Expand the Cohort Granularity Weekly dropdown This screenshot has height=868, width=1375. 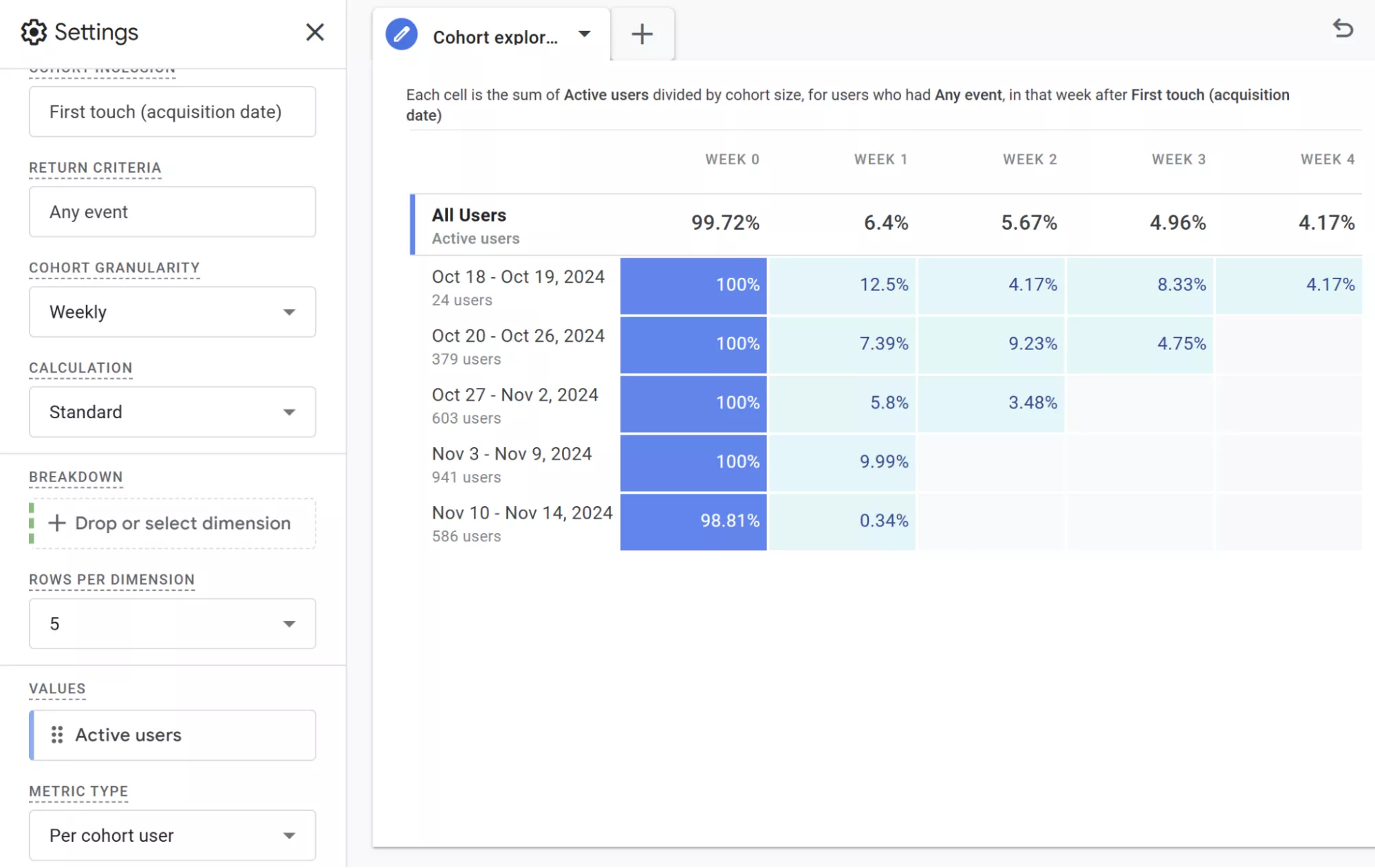pos(173,312)
